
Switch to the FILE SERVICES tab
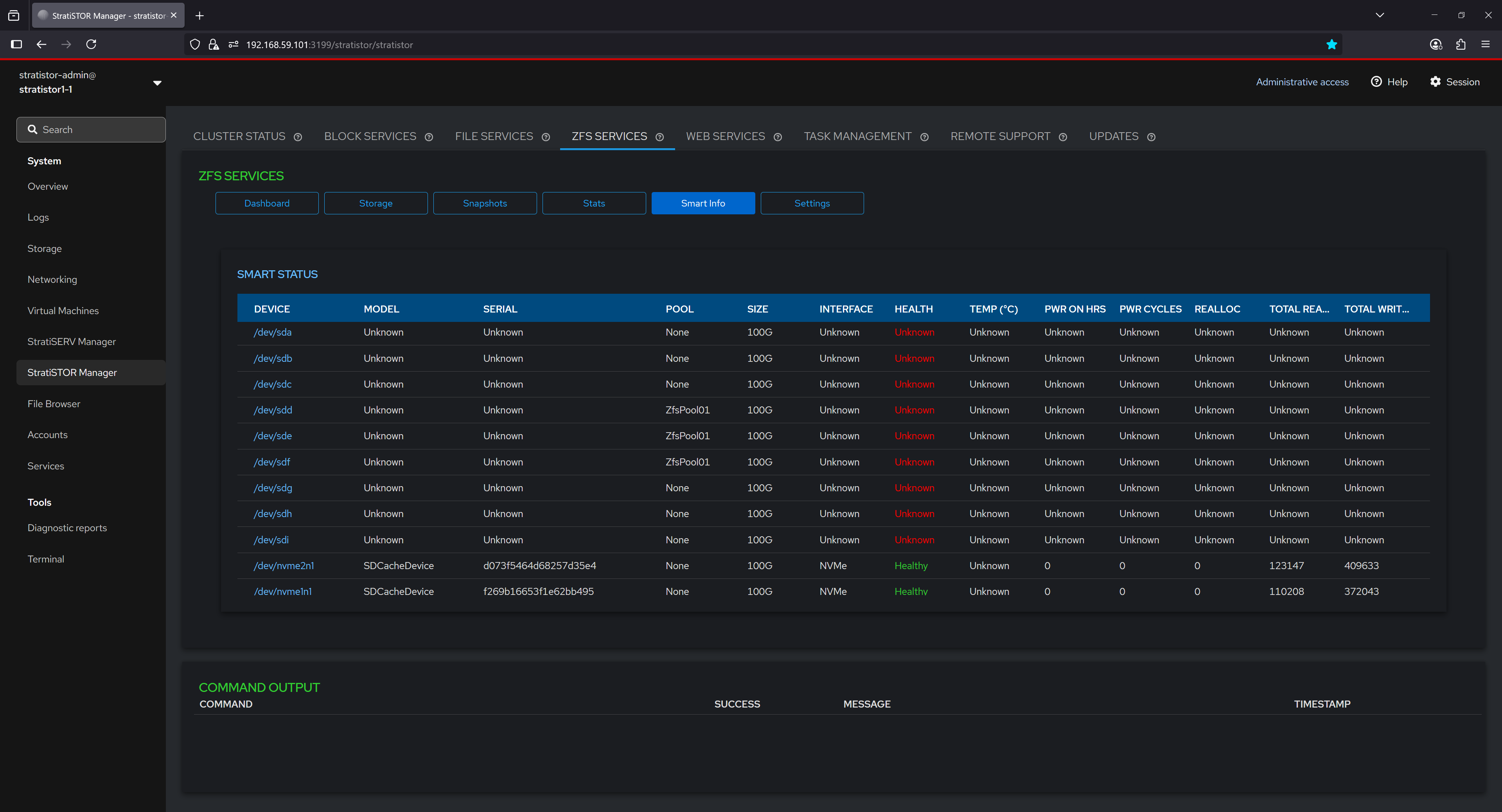pyautogui.click(x=494, y=137)
